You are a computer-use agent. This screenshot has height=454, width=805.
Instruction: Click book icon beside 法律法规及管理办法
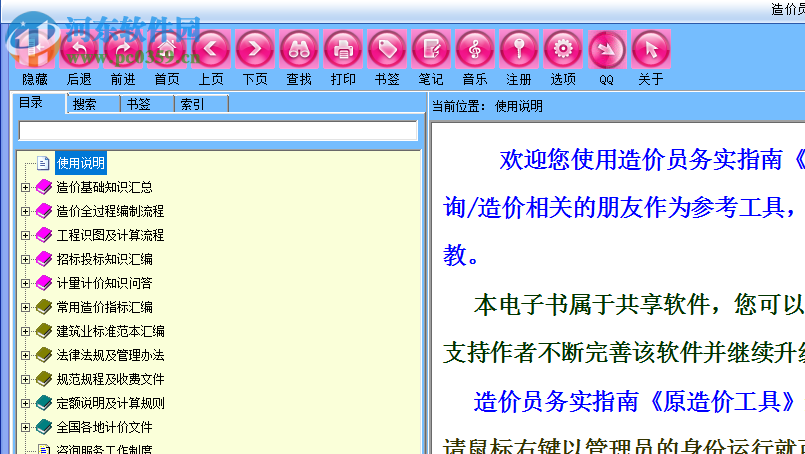pos(44,355)
